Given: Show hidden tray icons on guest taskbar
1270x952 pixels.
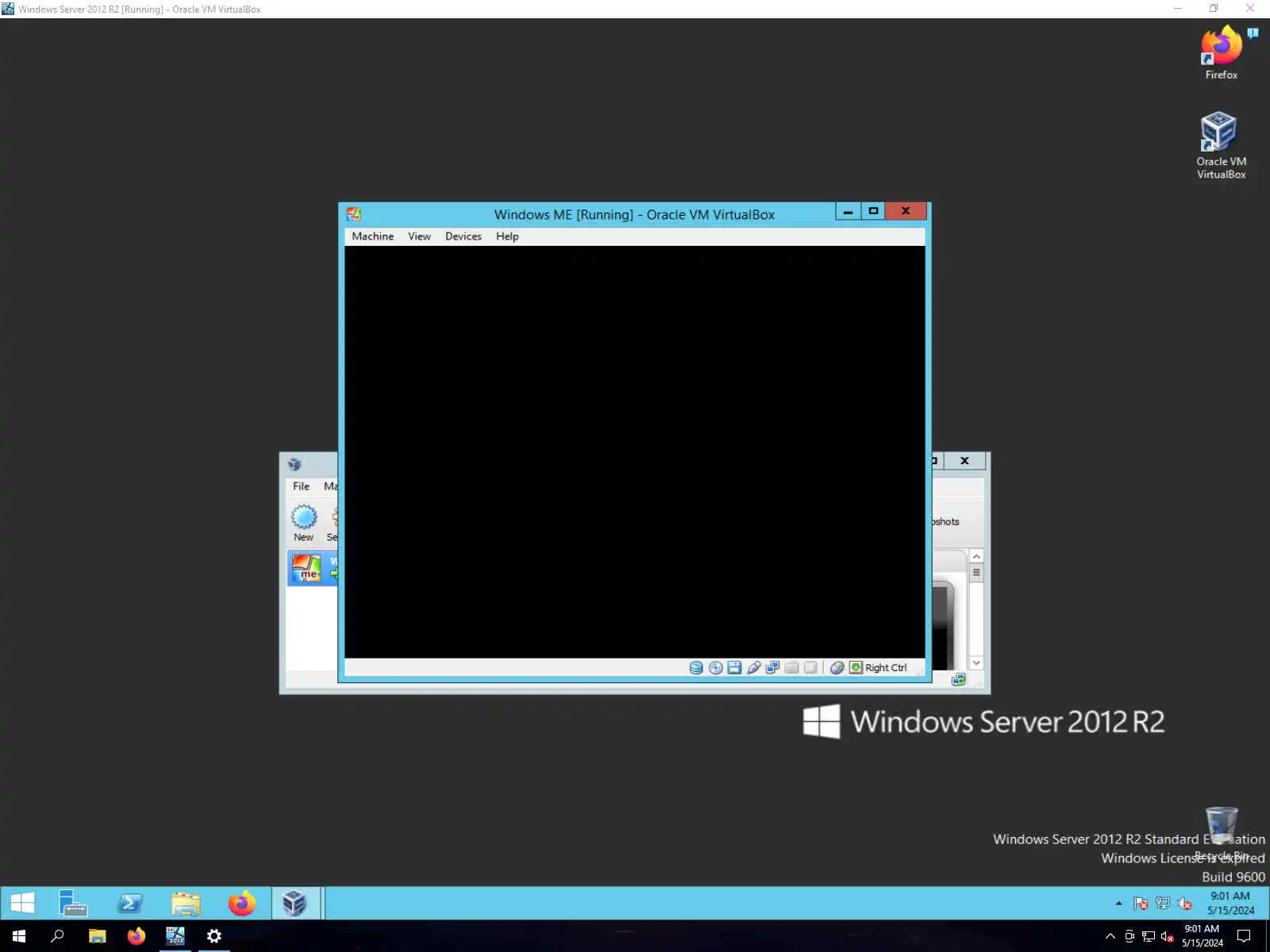Looking at the screenshot, I should click(1118, 903).
